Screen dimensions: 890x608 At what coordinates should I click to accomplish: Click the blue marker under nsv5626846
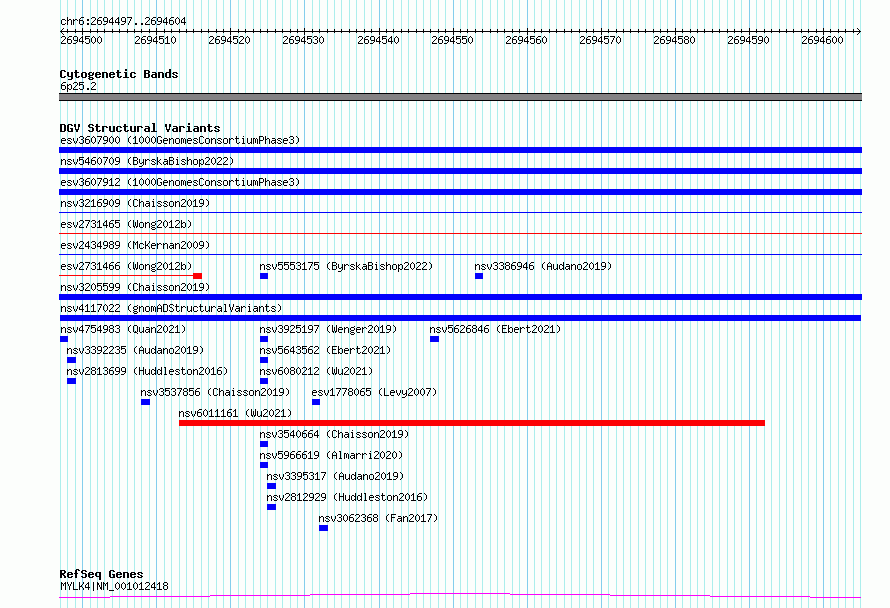(434, 339)
